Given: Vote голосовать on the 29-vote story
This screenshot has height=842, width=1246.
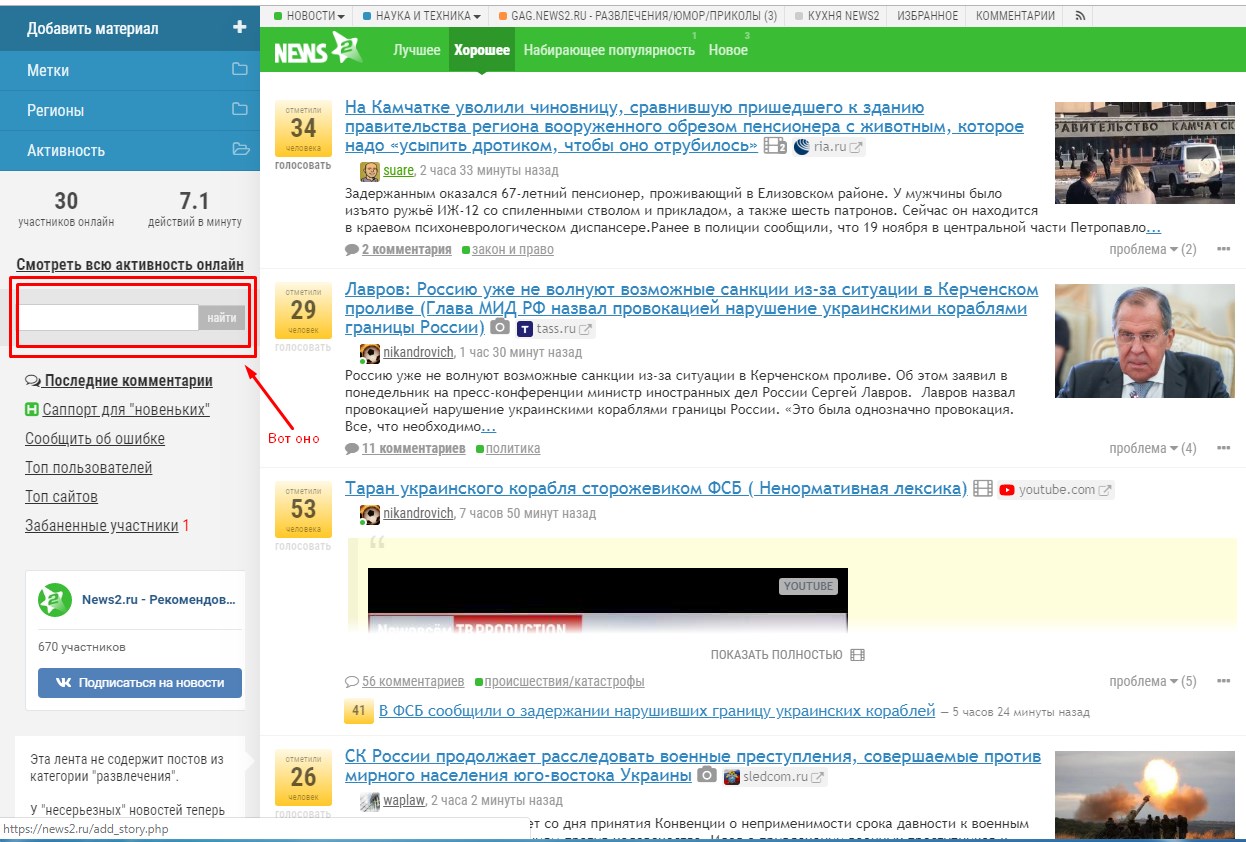Looking at the screenshot, I should point(302,347).
